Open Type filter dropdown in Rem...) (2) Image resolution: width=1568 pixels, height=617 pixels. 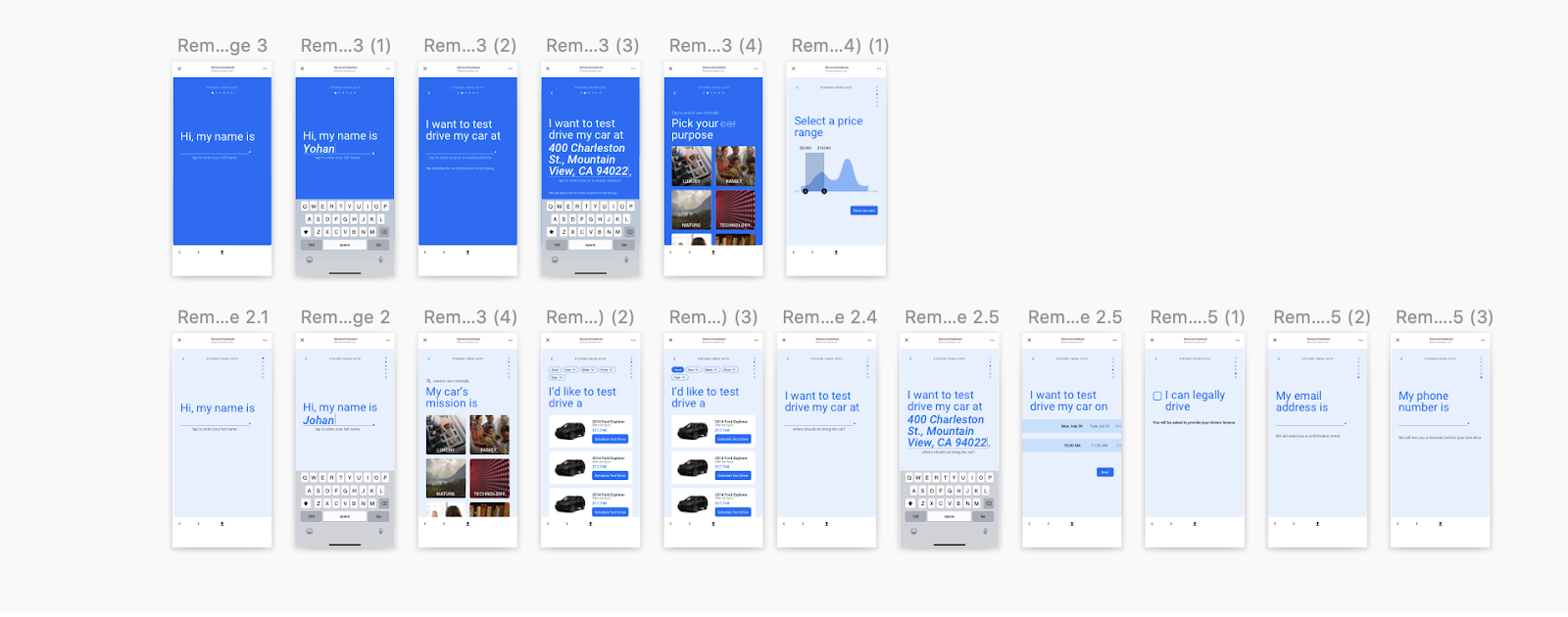556,377
